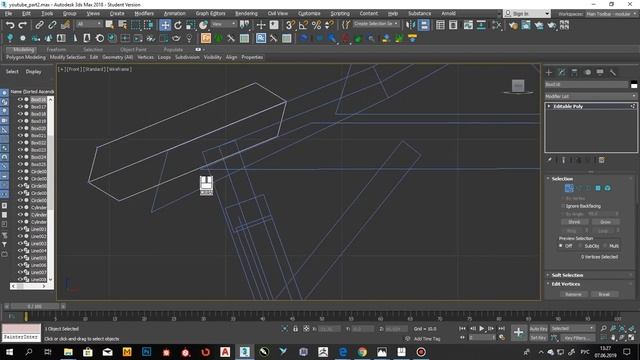The height and width of the screenshot is (360, 640).
Task: Open the Select by Name dialog
Action: click(122, 25)
